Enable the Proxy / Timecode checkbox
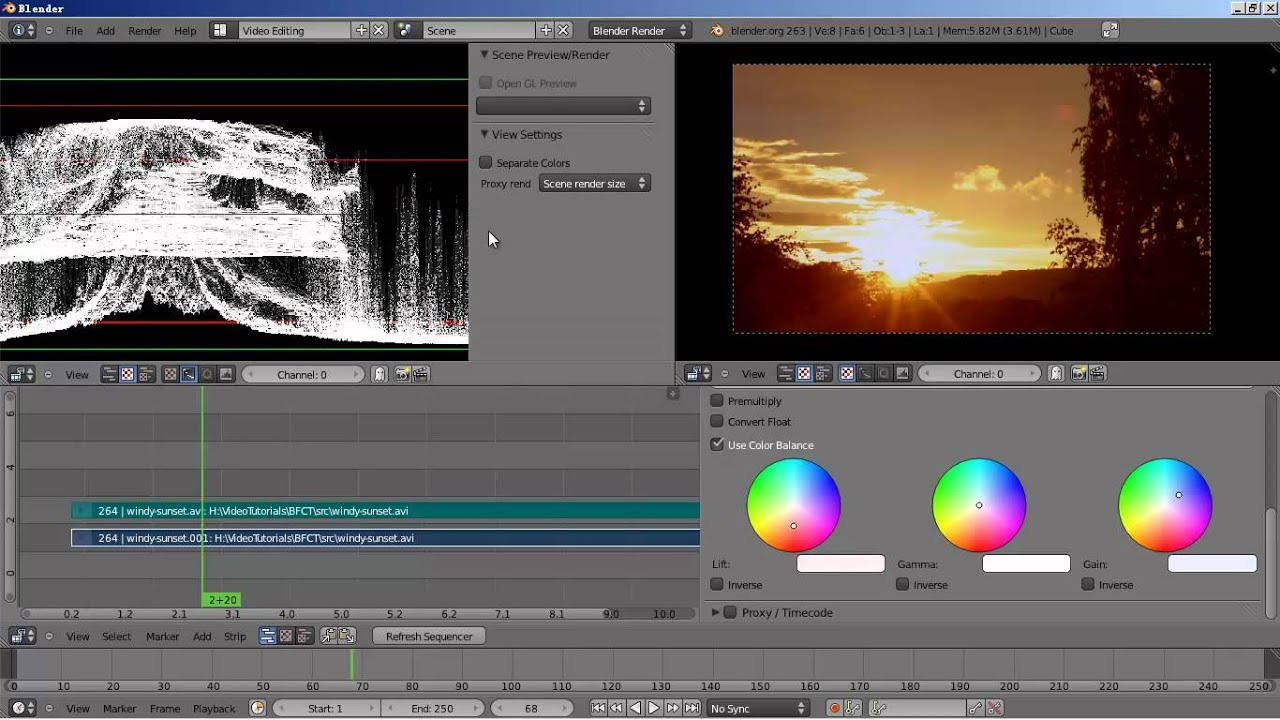Viewport: 1280px width, 720px height. pyautogui.click(x=730, y=612)
